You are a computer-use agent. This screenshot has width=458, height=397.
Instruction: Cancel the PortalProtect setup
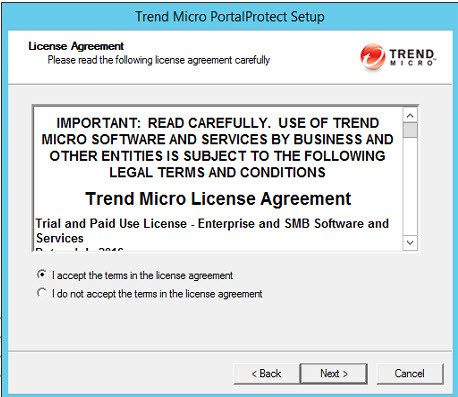[410, 373]
